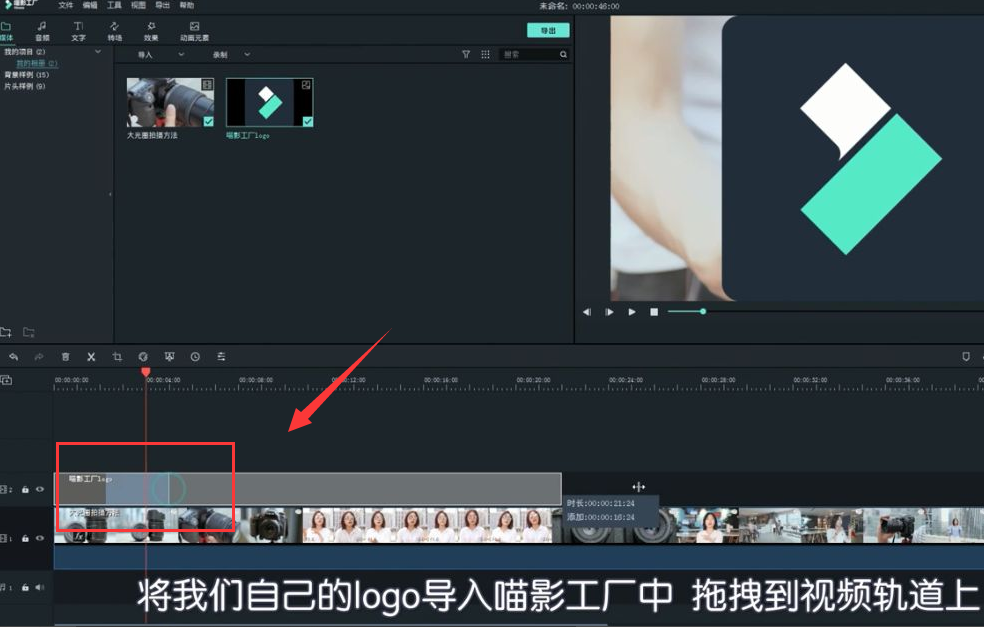
Task: Open the 工具 menu
Action: tap(114, 6)
